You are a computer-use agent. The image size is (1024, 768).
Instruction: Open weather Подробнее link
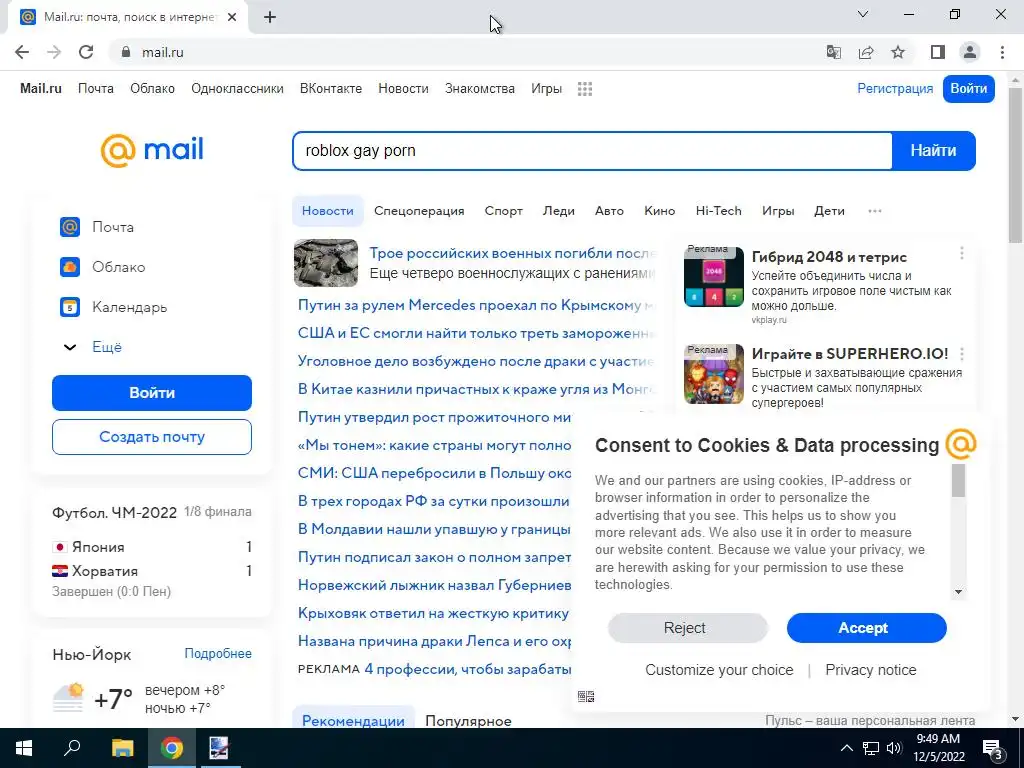(217, 654)
